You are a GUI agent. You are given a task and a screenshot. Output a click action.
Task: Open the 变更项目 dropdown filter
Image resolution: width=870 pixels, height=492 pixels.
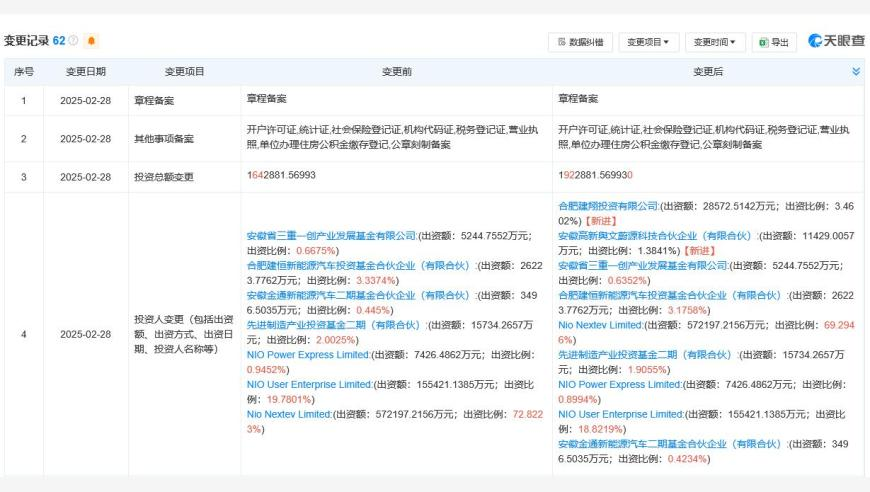[x=648, y=42]
